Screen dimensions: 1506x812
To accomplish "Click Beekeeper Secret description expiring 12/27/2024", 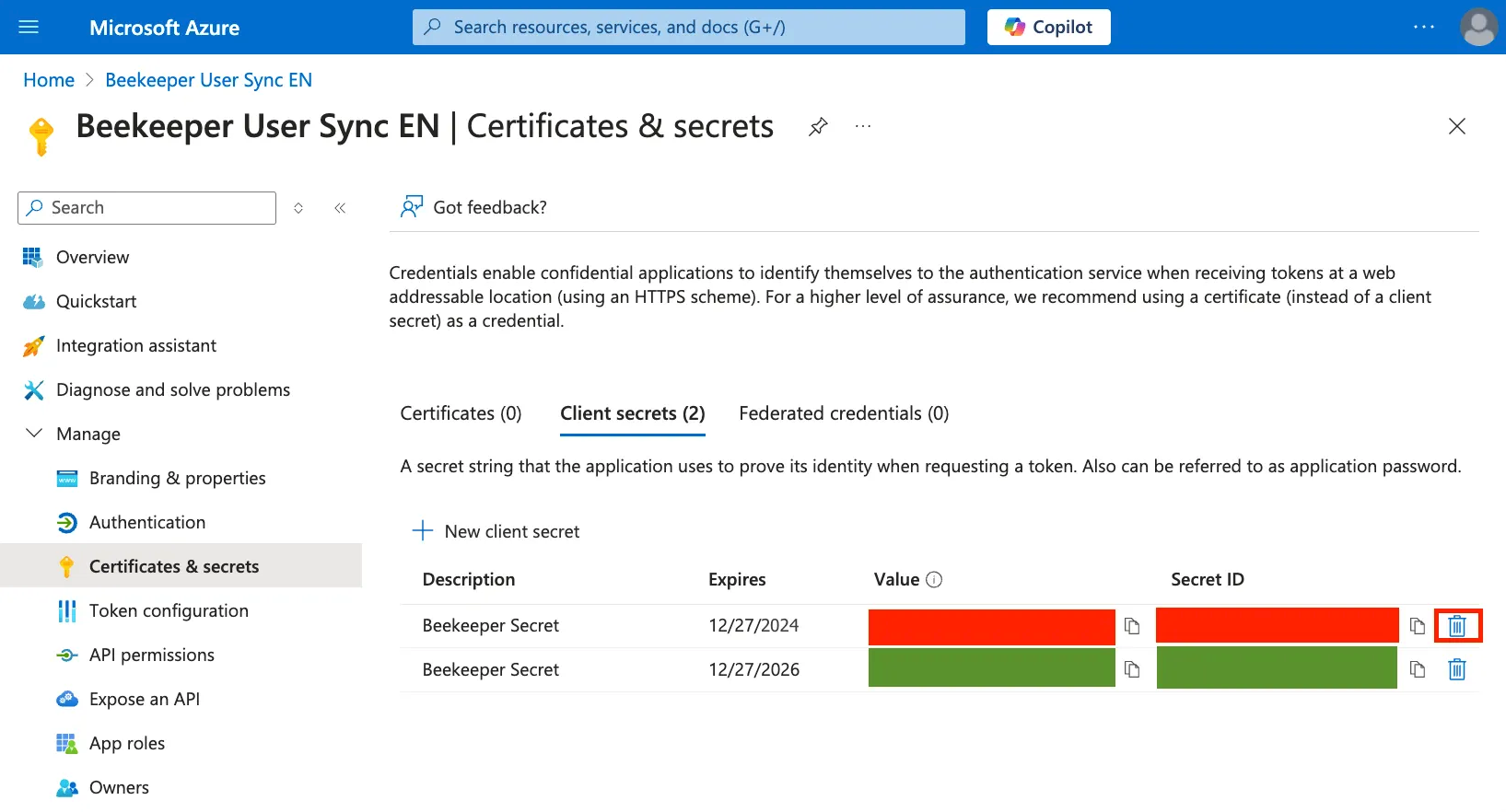I will point(491,625).
